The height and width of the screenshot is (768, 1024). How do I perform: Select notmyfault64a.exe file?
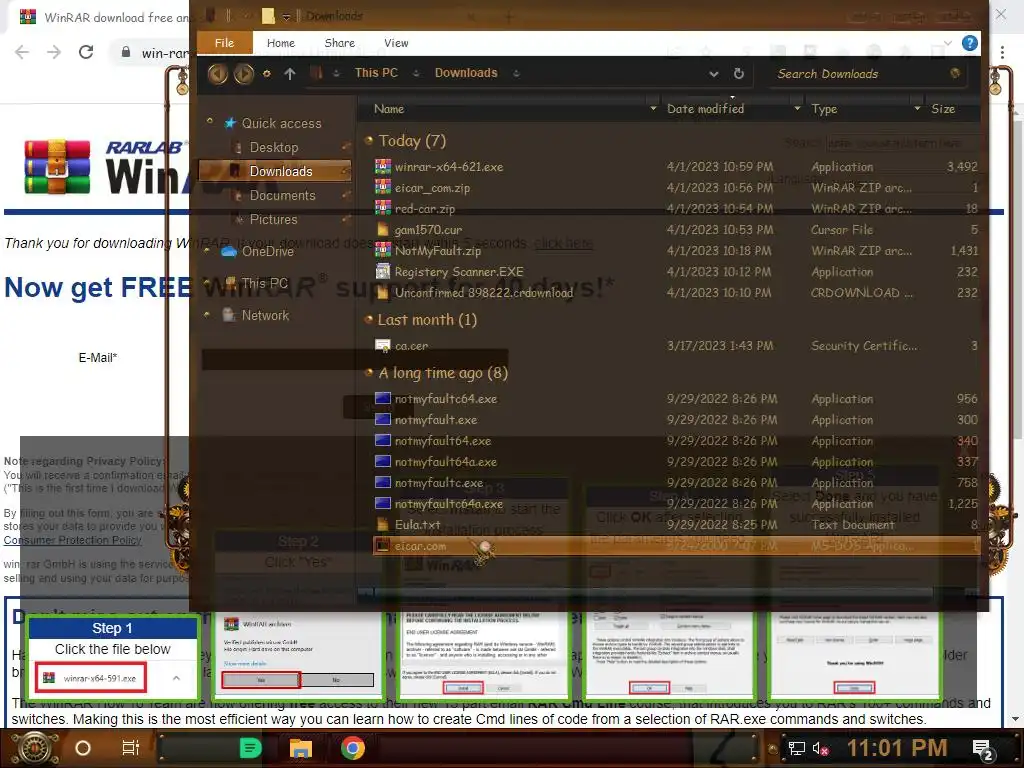pos(445,462)
